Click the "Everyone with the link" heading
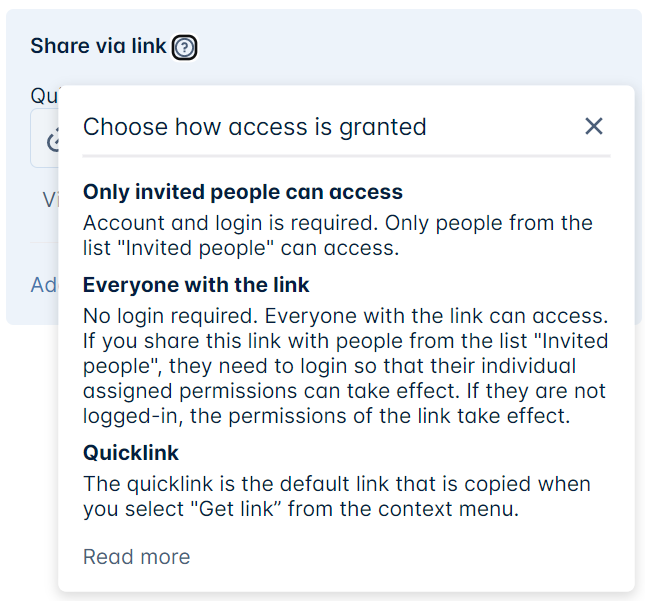The height and width of the screenshot is (601, 645). click(196, 285)
